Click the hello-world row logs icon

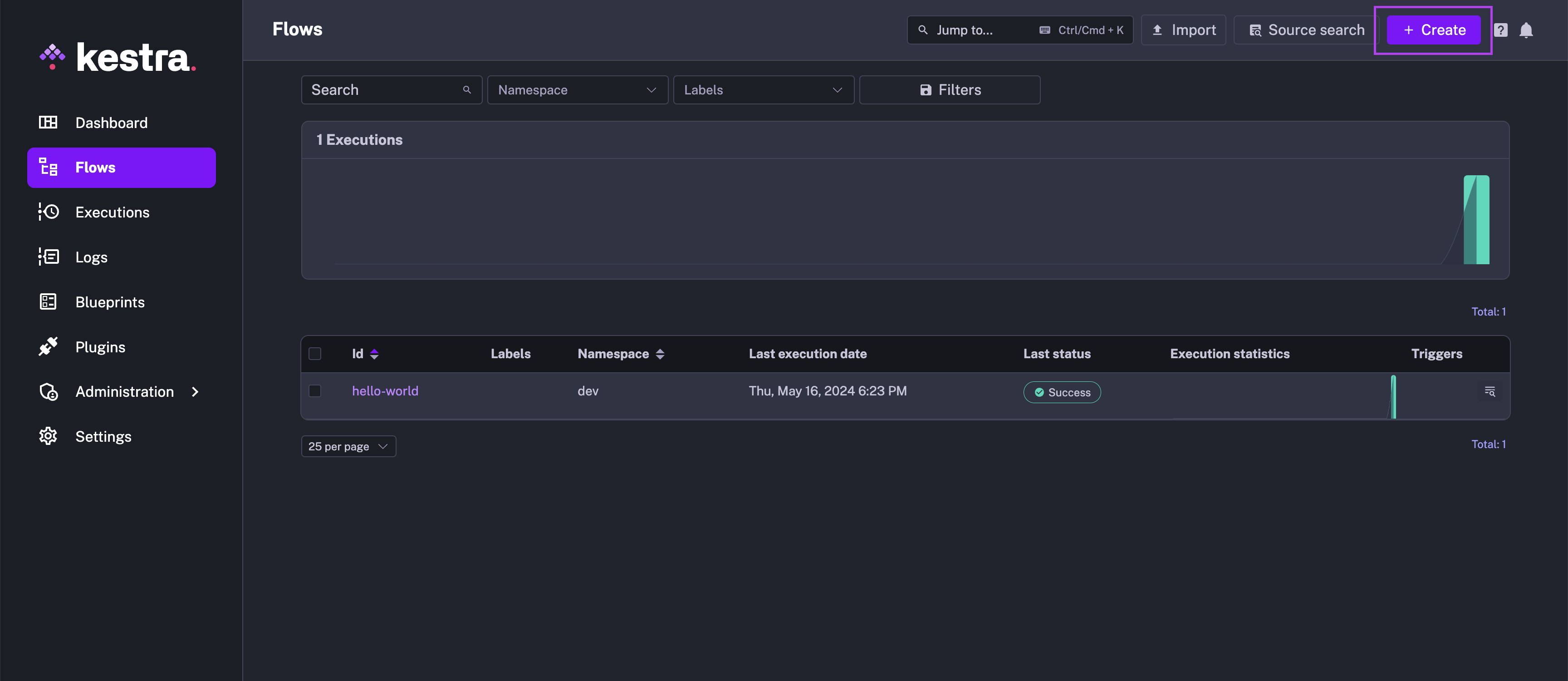[x=1490, y=392]
